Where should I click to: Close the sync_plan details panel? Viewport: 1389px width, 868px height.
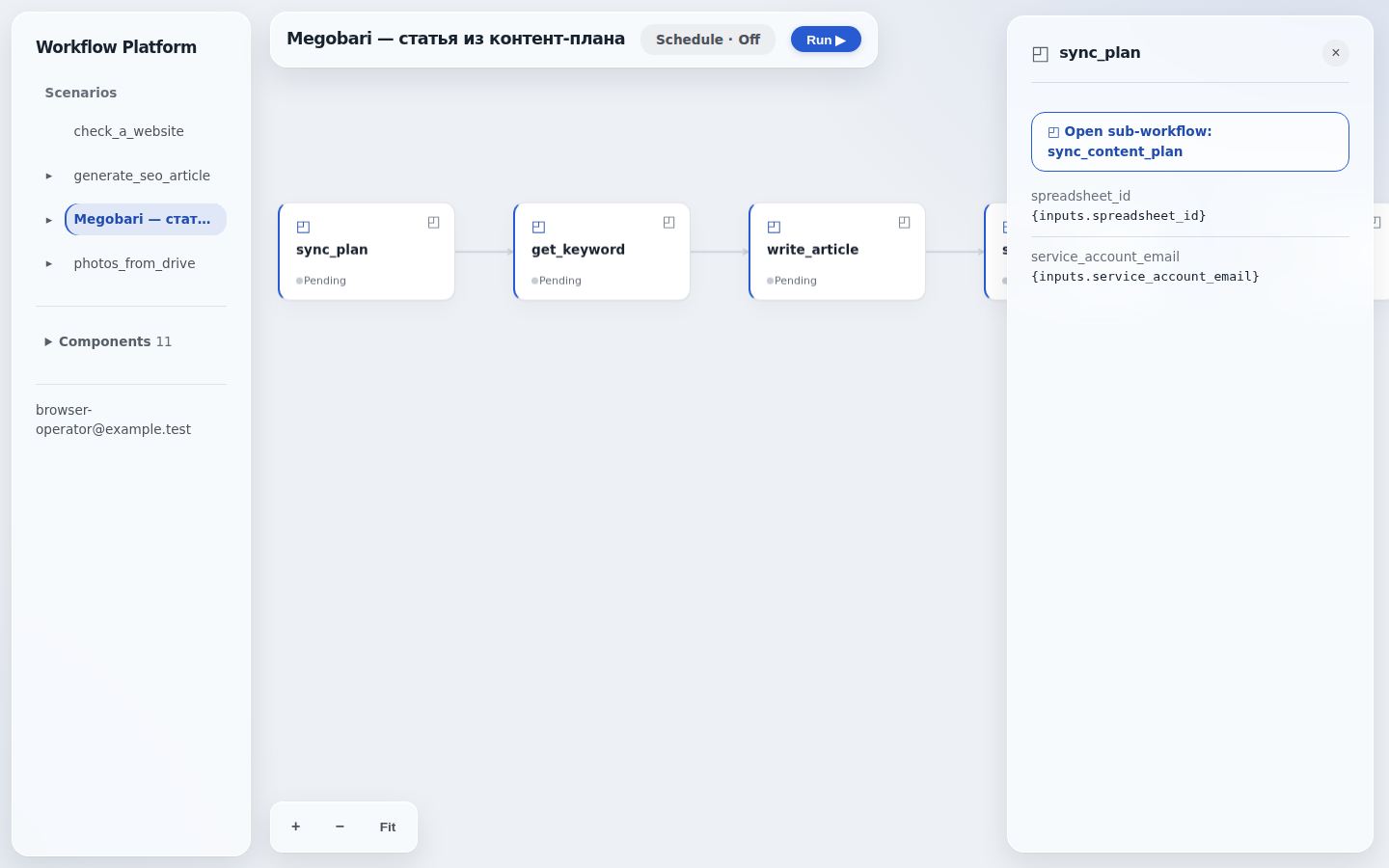(x=1336, y=53)
